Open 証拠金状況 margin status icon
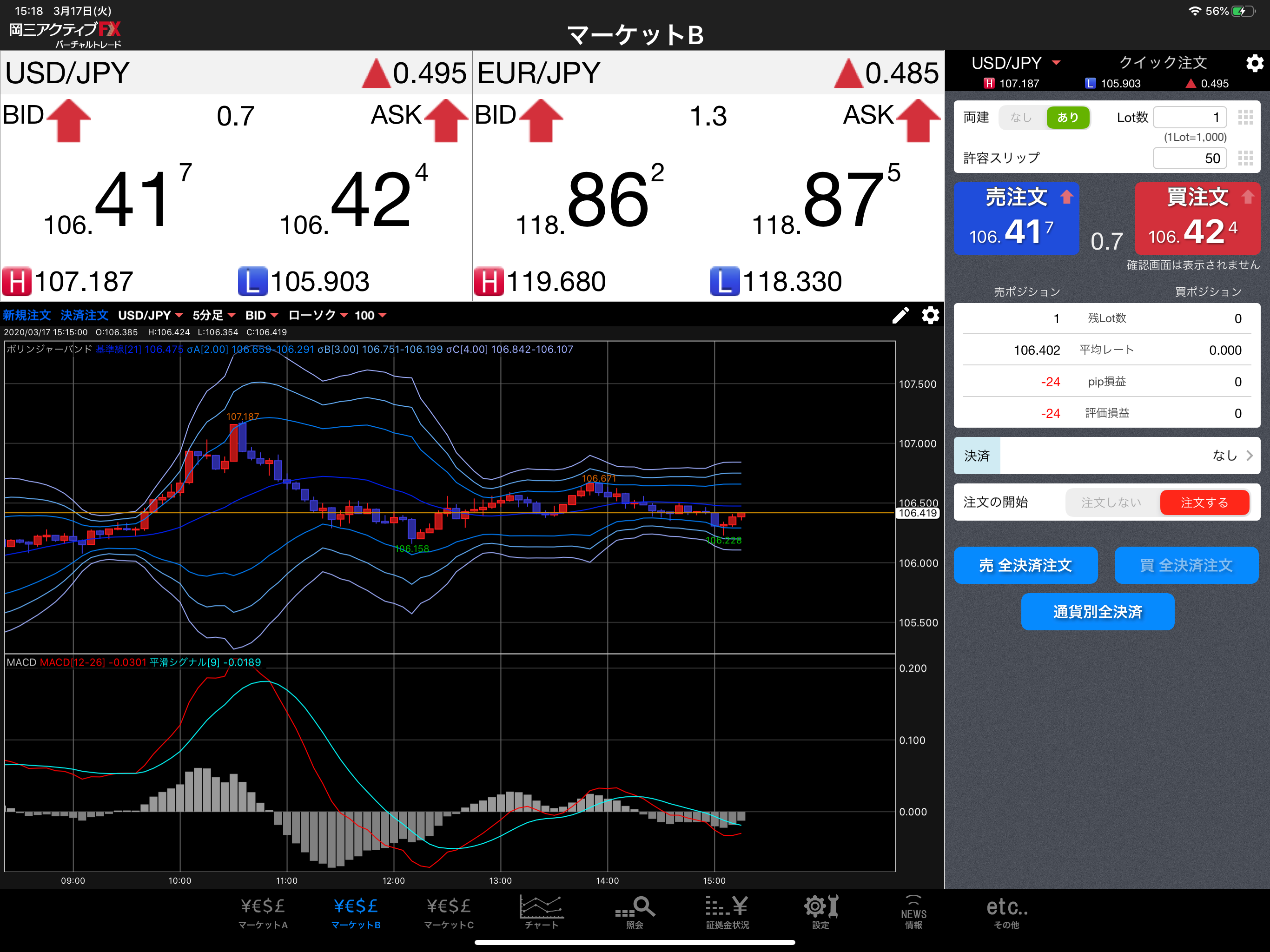Viewport: 1270px width, 952px height. pos(727,912)
